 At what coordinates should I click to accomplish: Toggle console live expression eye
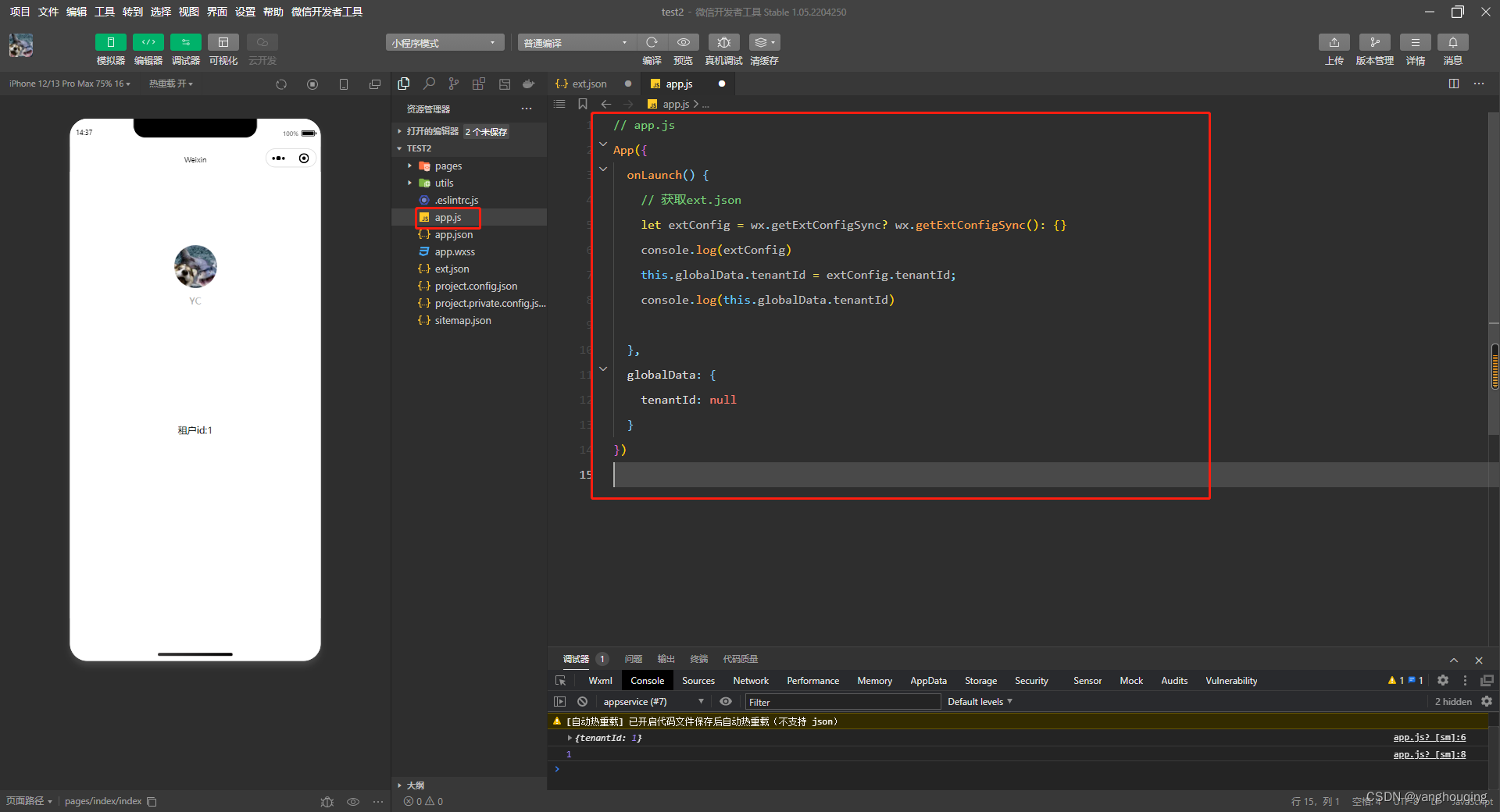tap(726, 701)
